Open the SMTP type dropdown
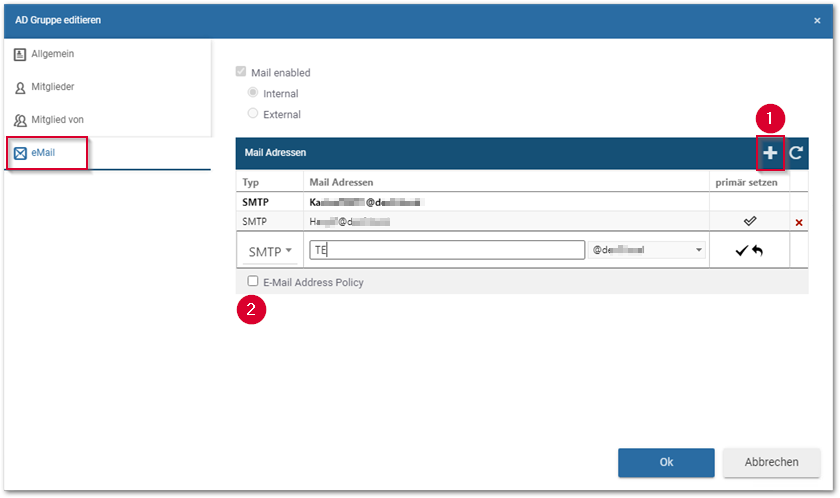 (x=269, y=251)
